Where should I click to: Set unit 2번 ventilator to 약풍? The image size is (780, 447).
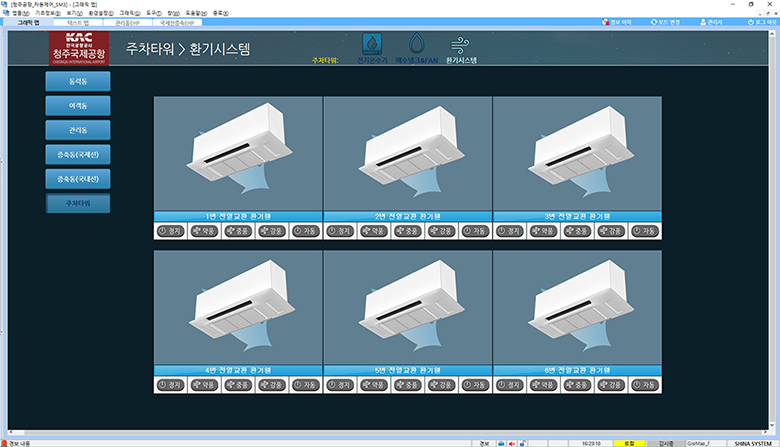[x=374, y=231]
